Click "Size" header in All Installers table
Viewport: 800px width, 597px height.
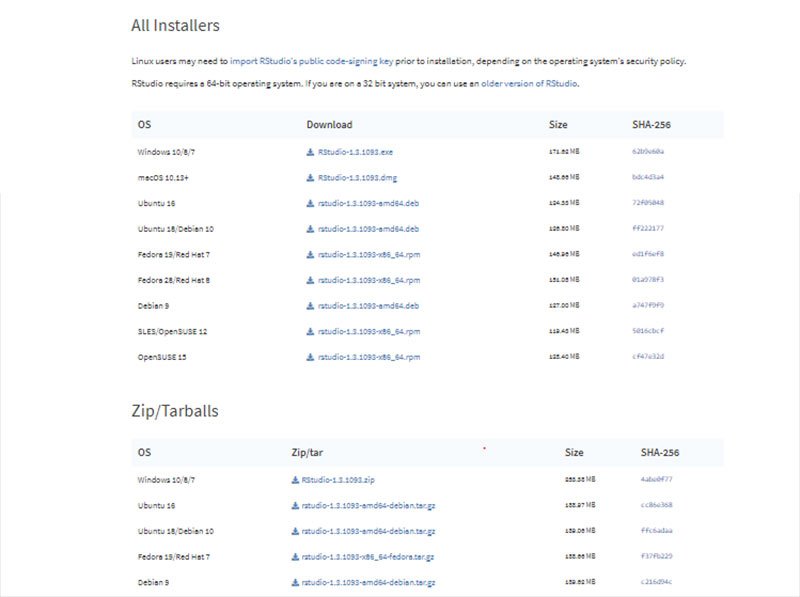tap(558, 125)
